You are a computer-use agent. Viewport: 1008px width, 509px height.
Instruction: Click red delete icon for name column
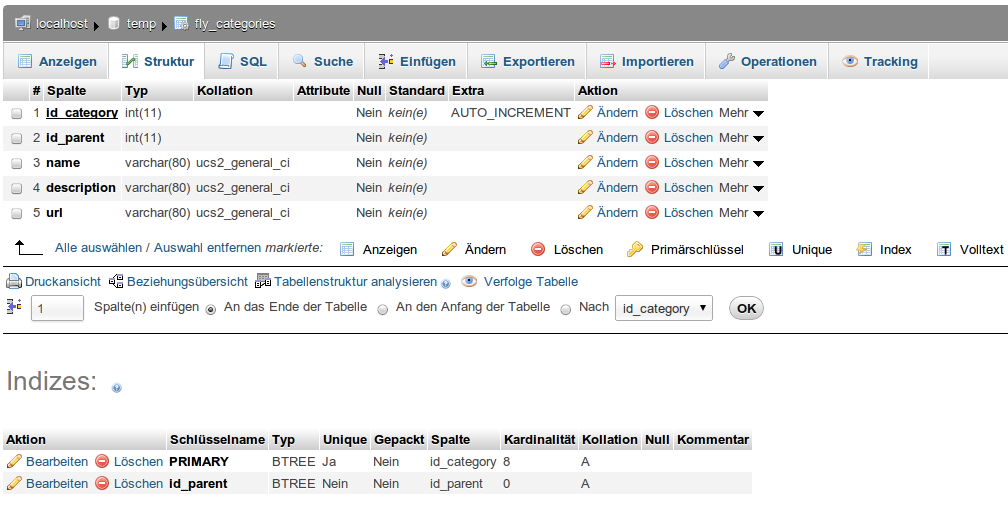point(652,163)
